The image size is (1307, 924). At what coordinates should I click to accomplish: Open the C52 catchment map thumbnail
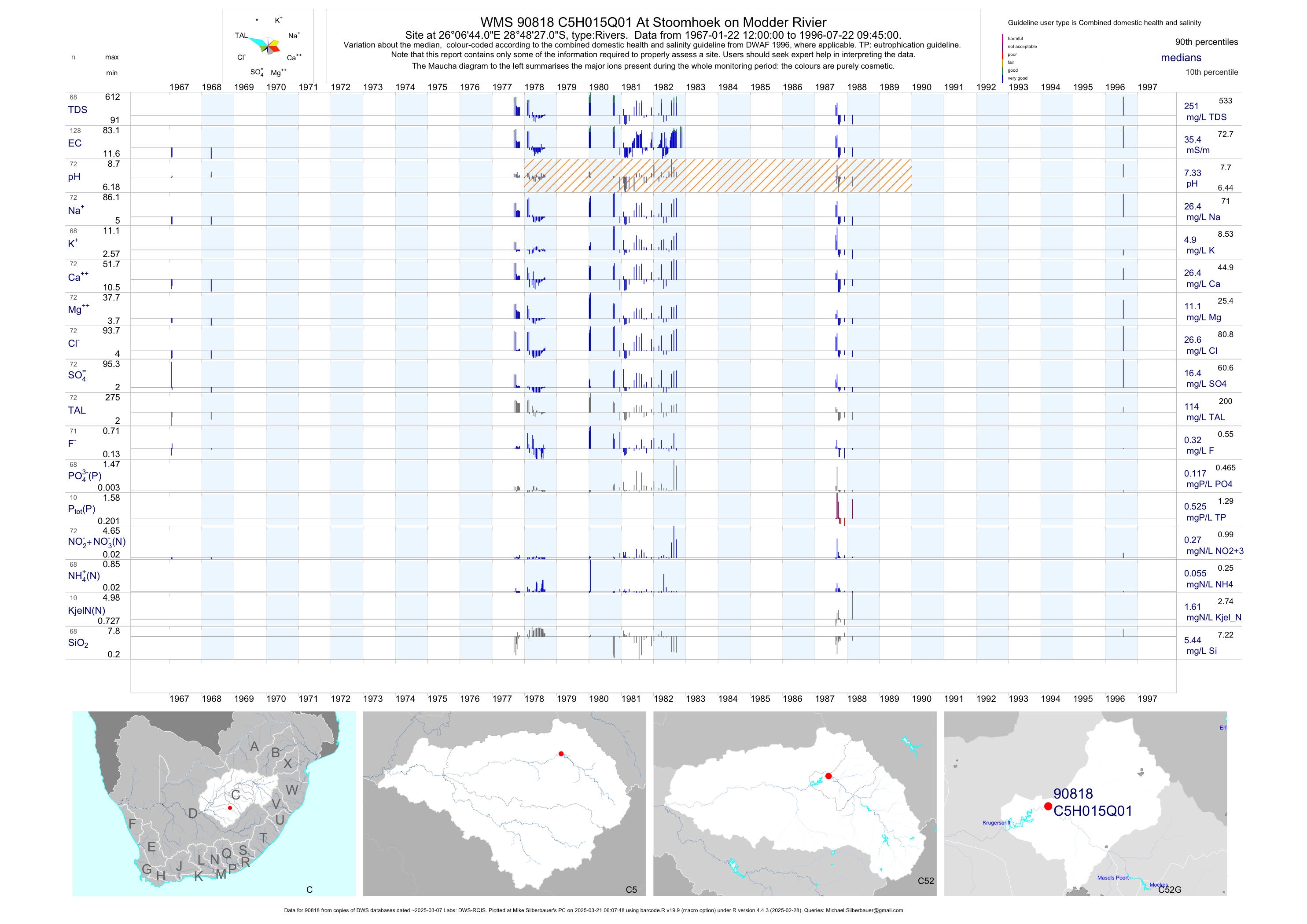click(794, 803)
